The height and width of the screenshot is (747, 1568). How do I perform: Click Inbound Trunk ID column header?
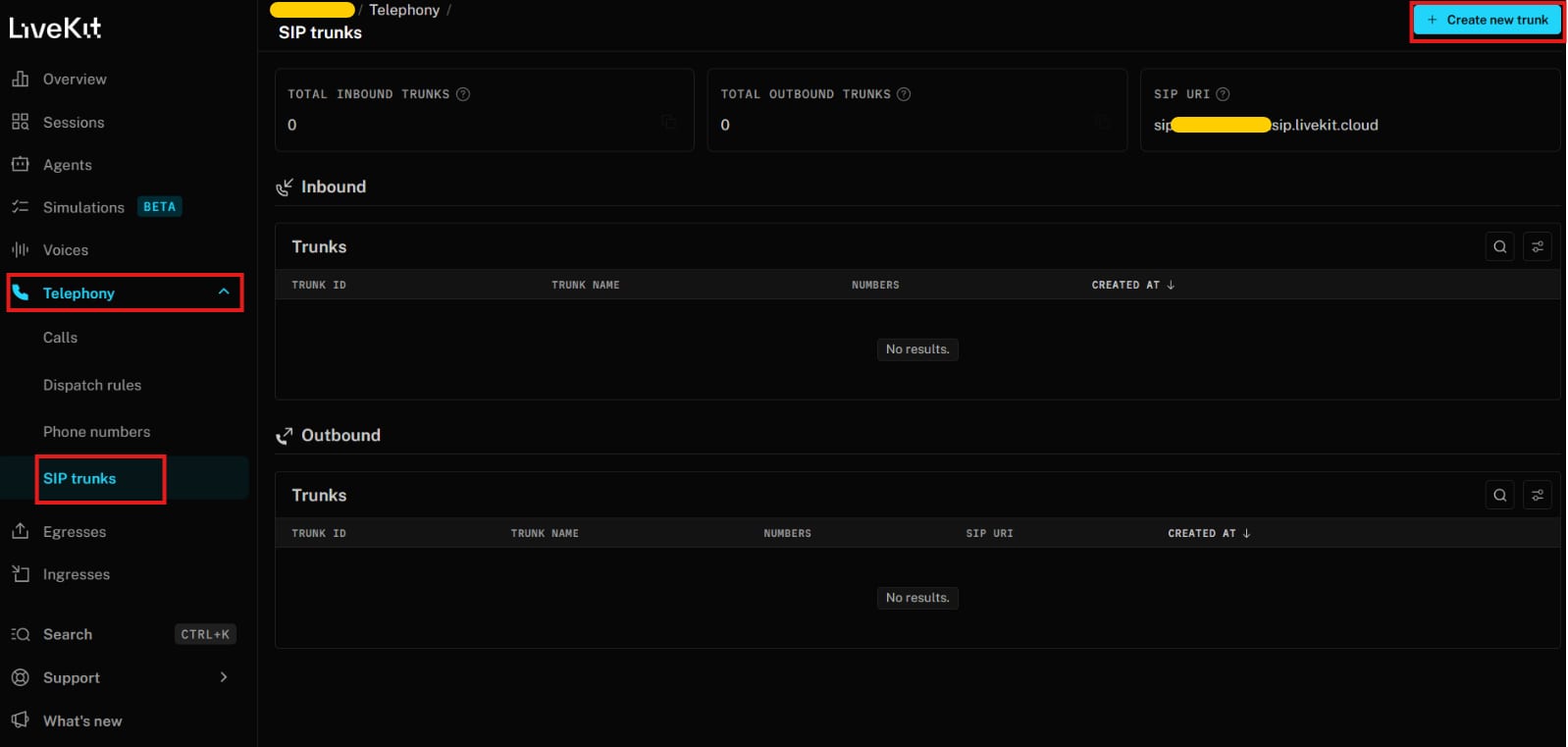(319, 285)
